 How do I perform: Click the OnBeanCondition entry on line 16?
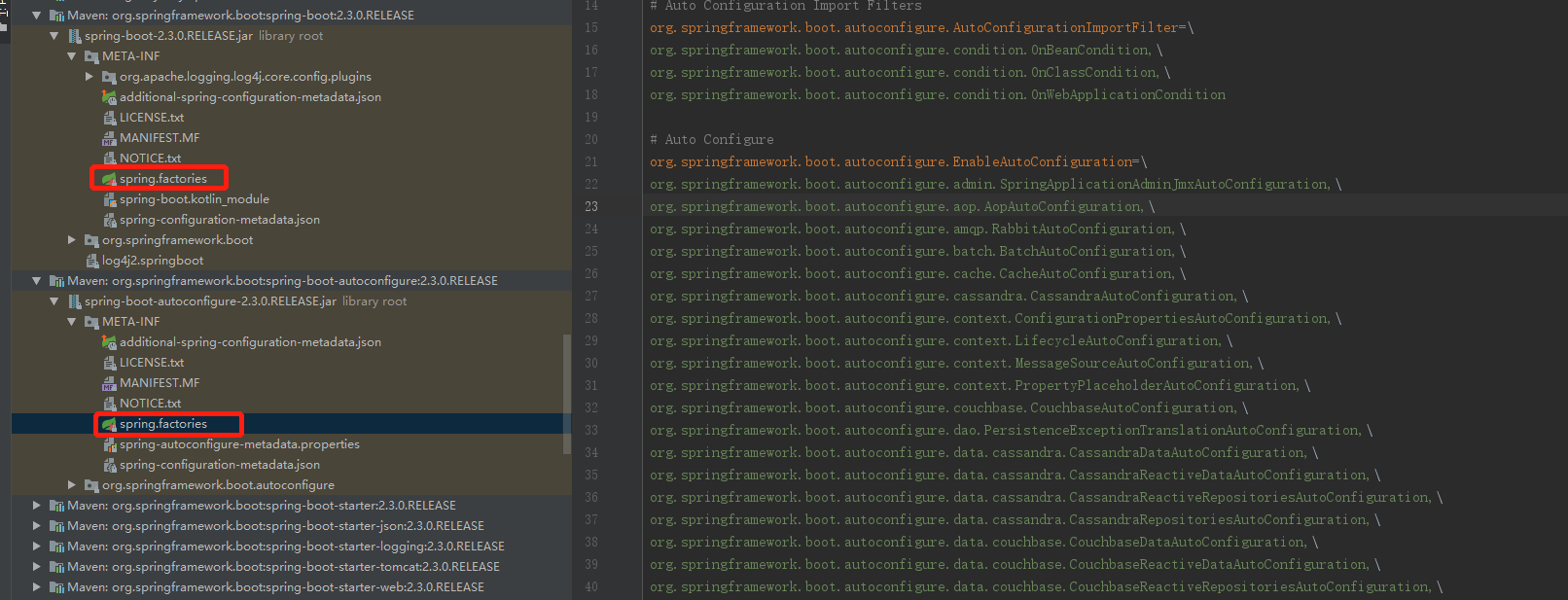(900, 50)
